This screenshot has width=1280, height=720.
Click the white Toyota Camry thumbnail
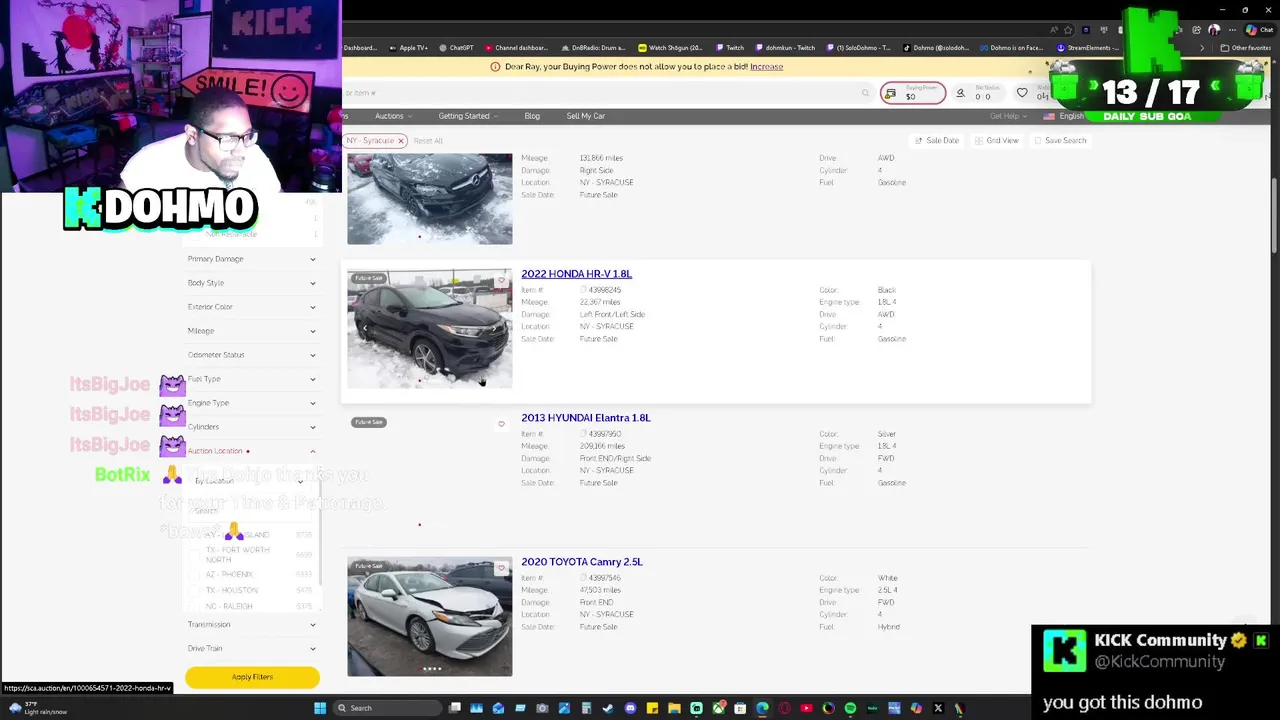click(430, 616)
